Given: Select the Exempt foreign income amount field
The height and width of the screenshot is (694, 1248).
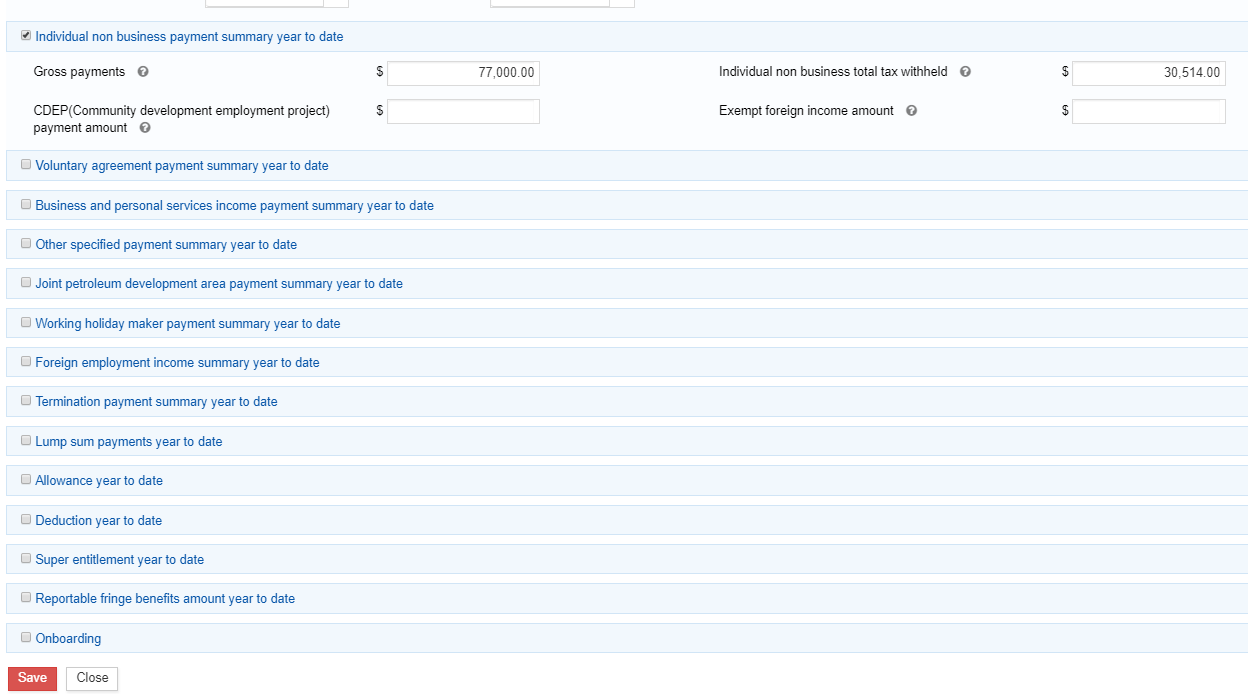Looking at the screenshot, I should click(1148, 112).
